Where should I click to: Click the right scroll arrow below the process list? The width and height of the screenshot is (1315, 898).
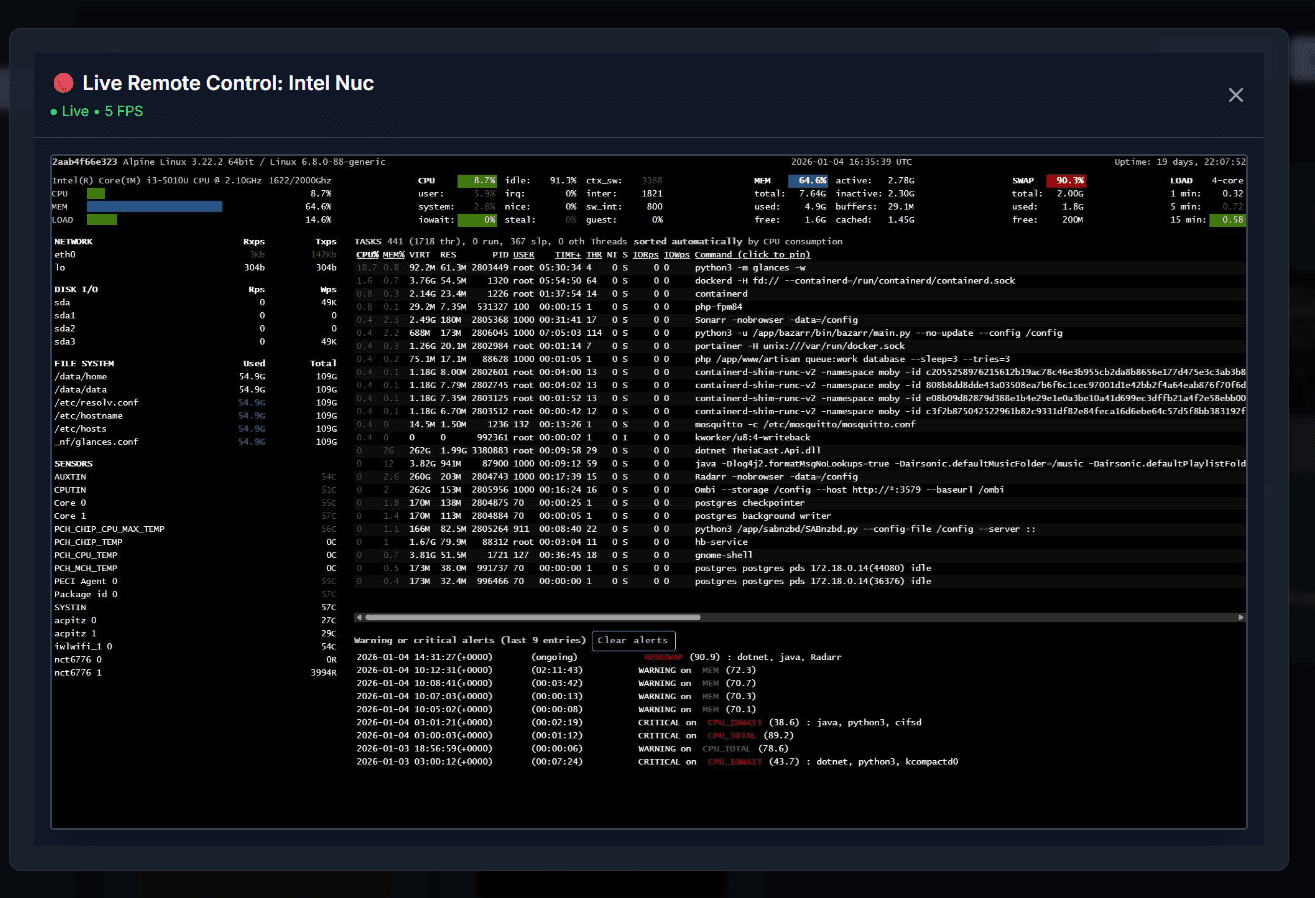point(1240,617)
